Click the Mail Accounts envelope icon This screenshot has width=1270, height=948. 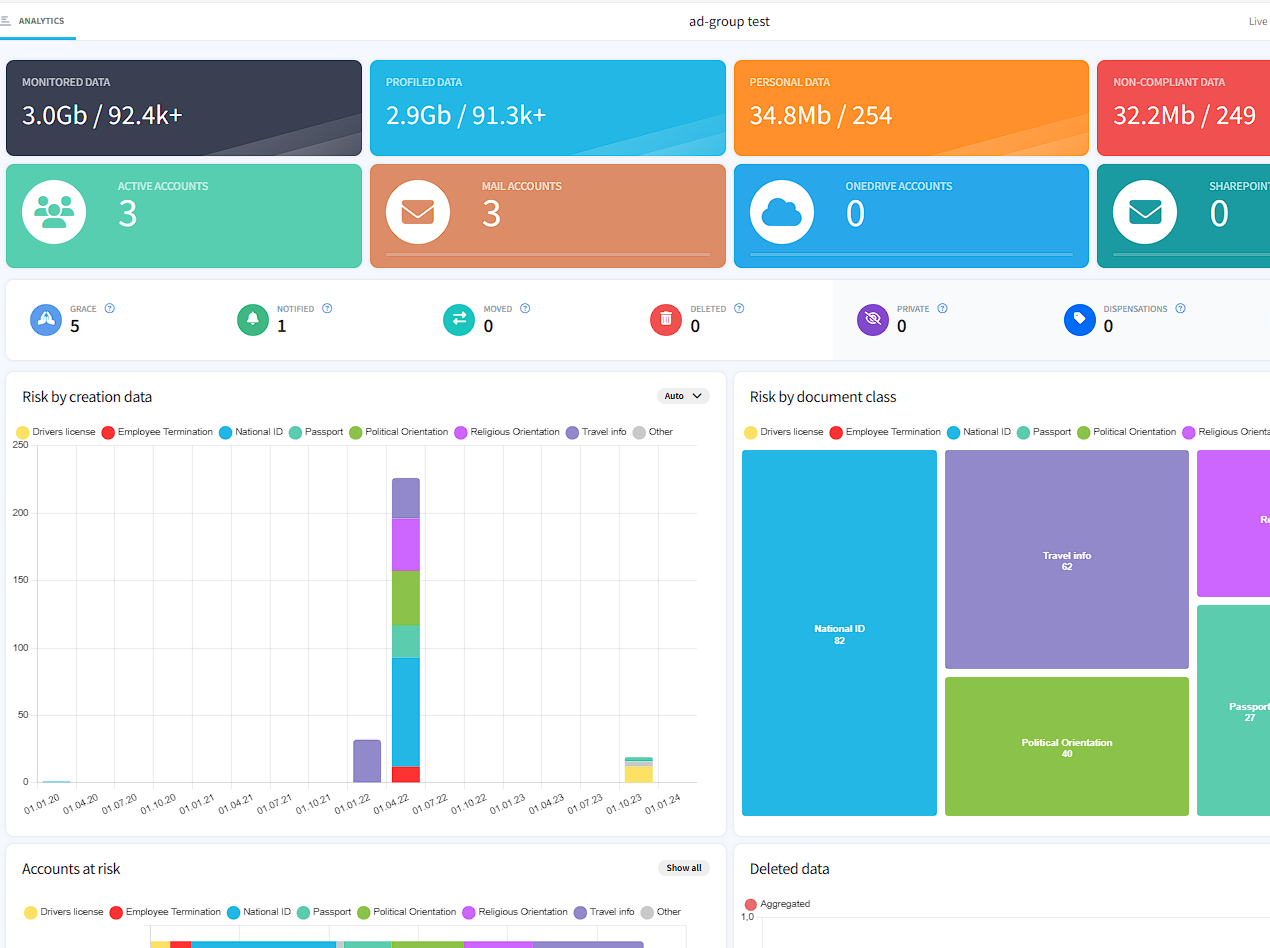pos(418,212)
